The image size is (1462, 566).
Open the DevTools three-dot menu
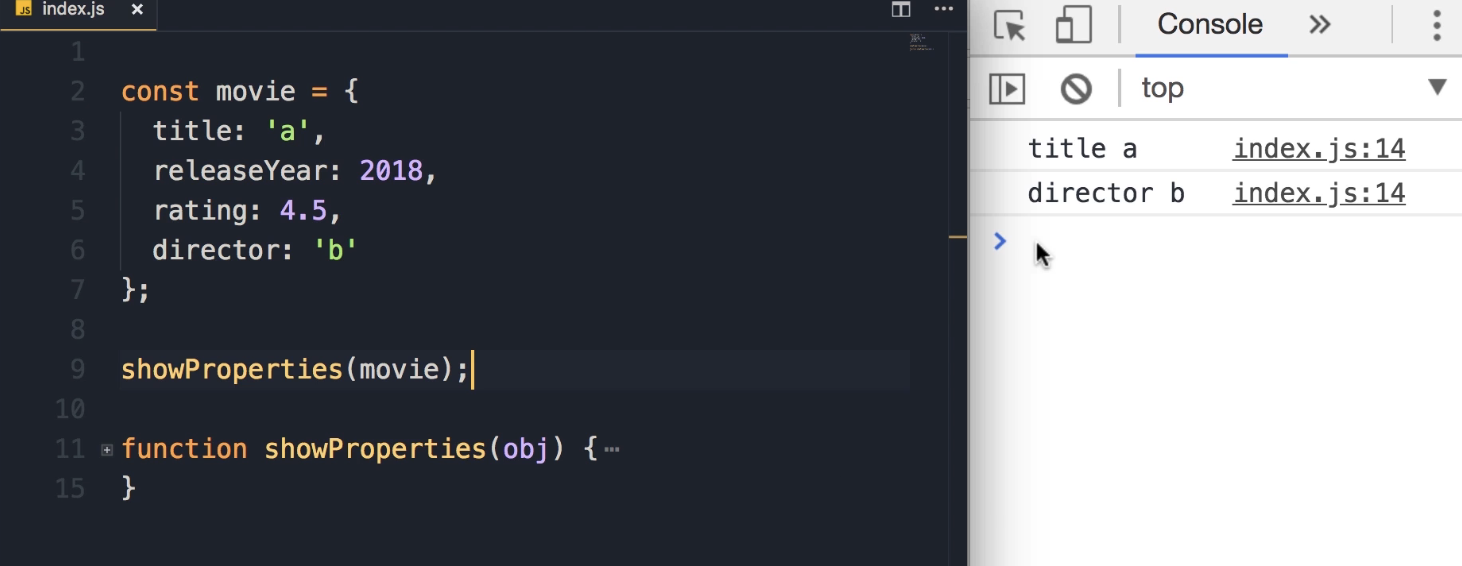tap(1436, 25)
